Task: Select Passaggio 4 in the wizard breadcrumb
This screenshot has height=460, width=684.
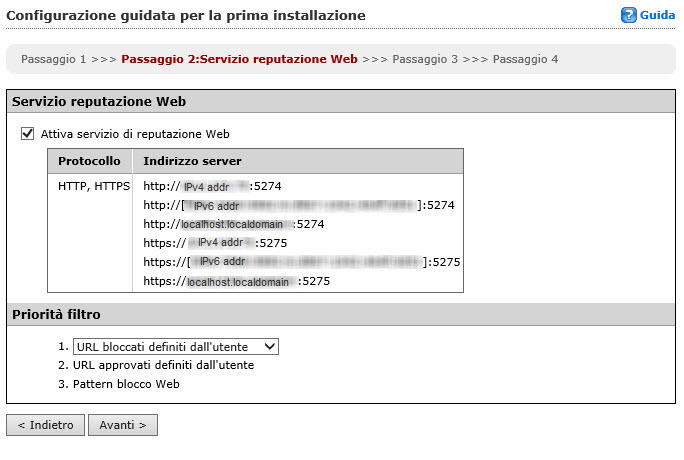Action: [x=525, y=59]
